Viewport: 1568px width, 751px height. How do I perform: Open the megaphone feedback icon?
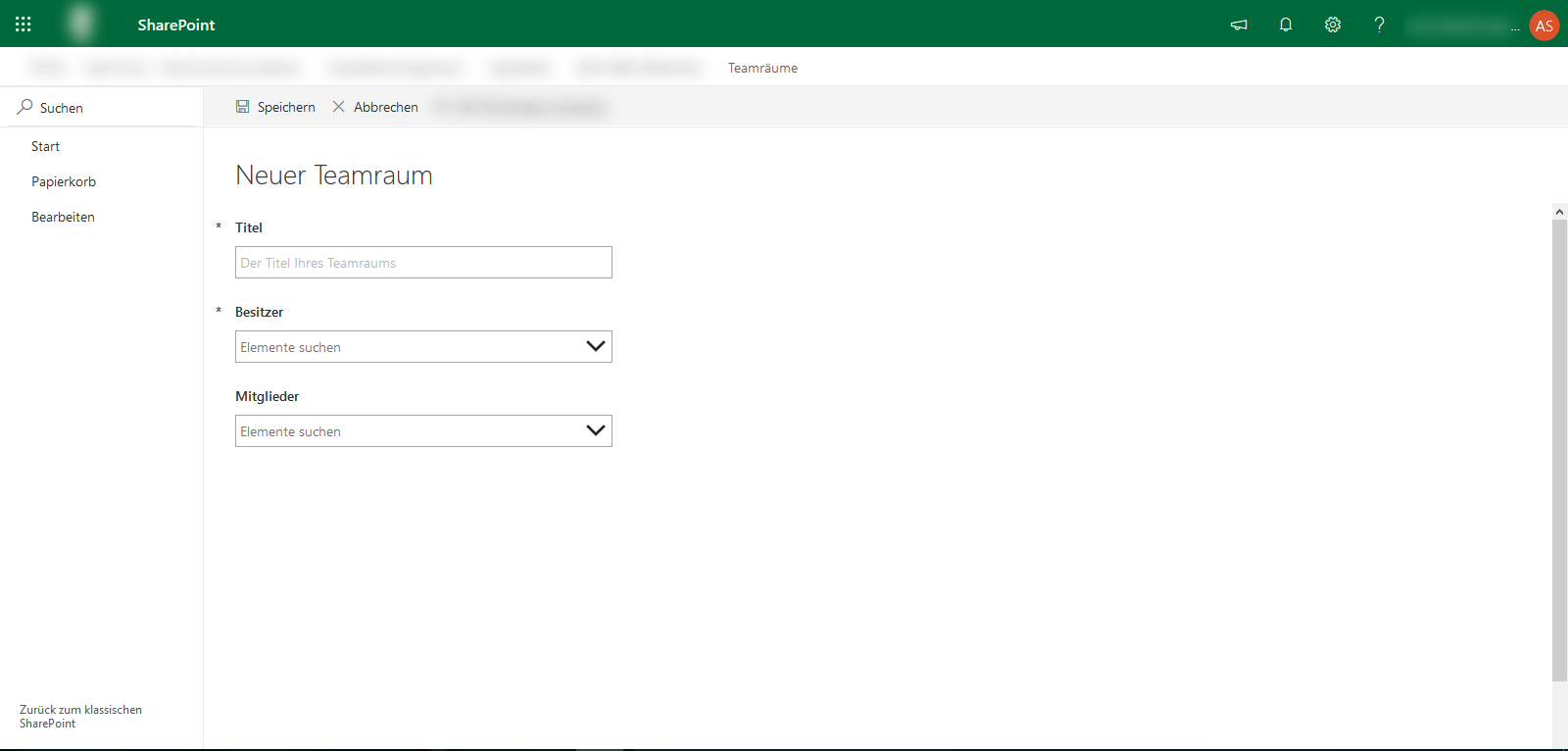click(x=1239, y=25)
